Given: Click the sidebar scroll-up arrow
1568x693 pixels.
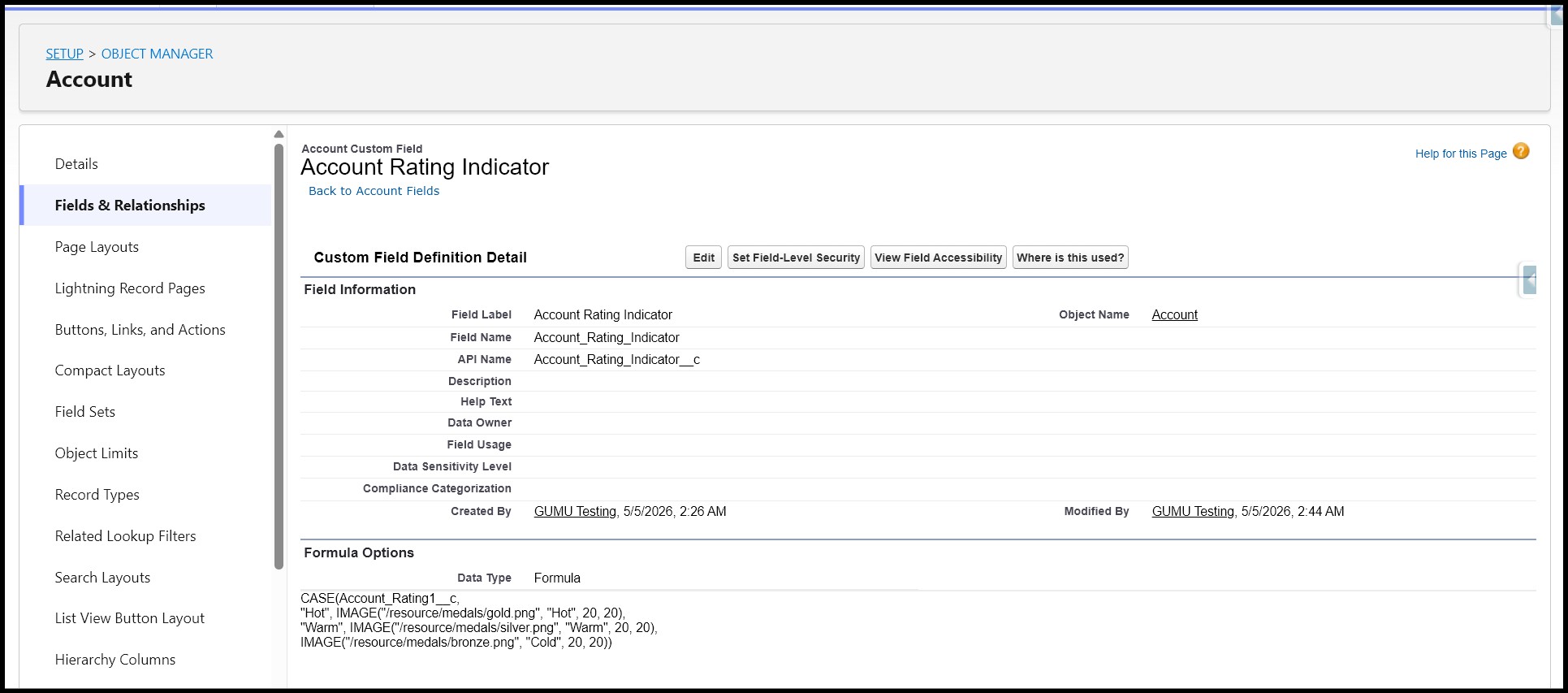Looking at the screenshot, I should [279, 135].
